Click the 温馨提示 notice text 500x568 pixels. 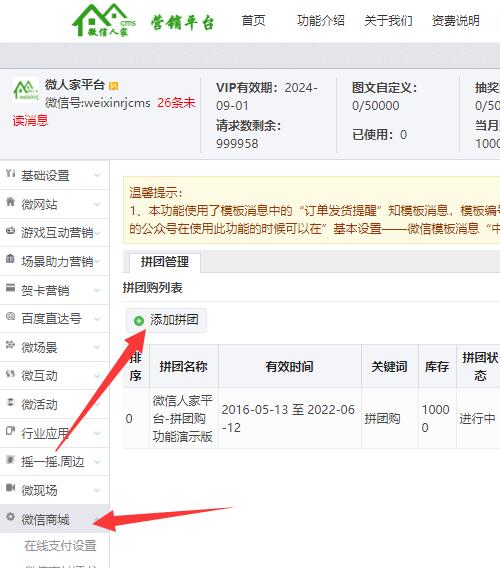tap(156, 192)
